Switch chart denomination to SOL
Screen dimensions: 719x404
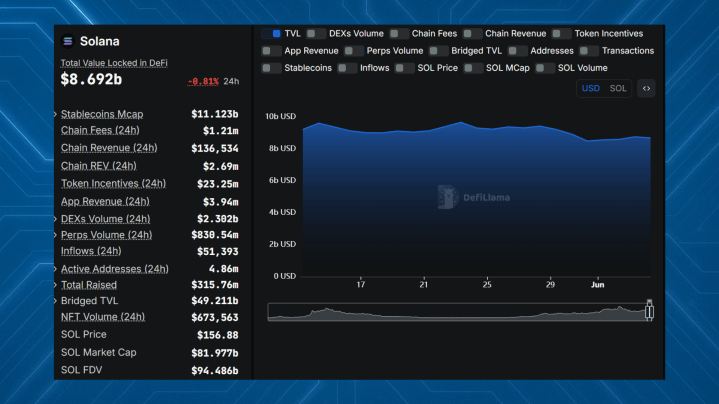click(618, 89)
